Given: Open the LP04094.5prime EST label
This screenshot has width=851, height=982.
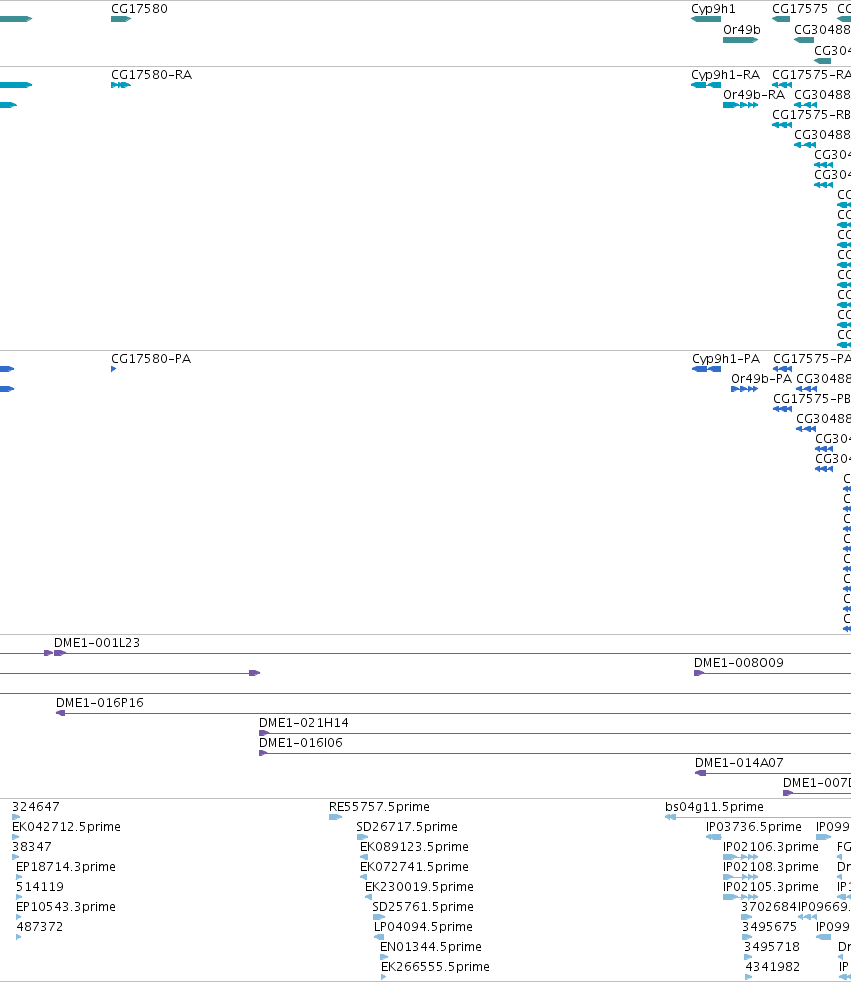Looking at the screenshot, I should coord(423,927).
